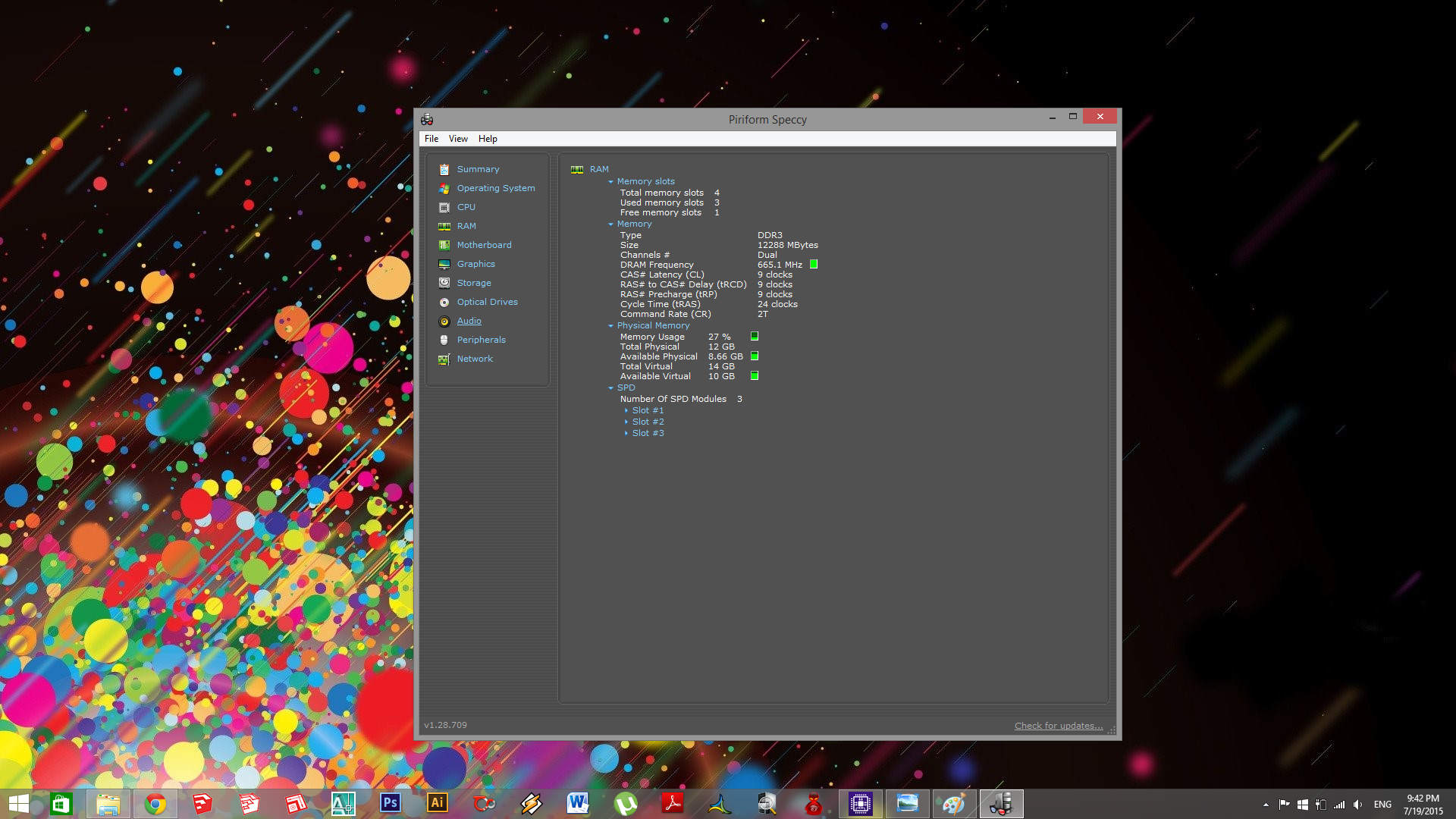The width and height of the screenshot is (1456, 819).
Task: Collapse the Memory slots section
Action: click(x=610, y=182)
